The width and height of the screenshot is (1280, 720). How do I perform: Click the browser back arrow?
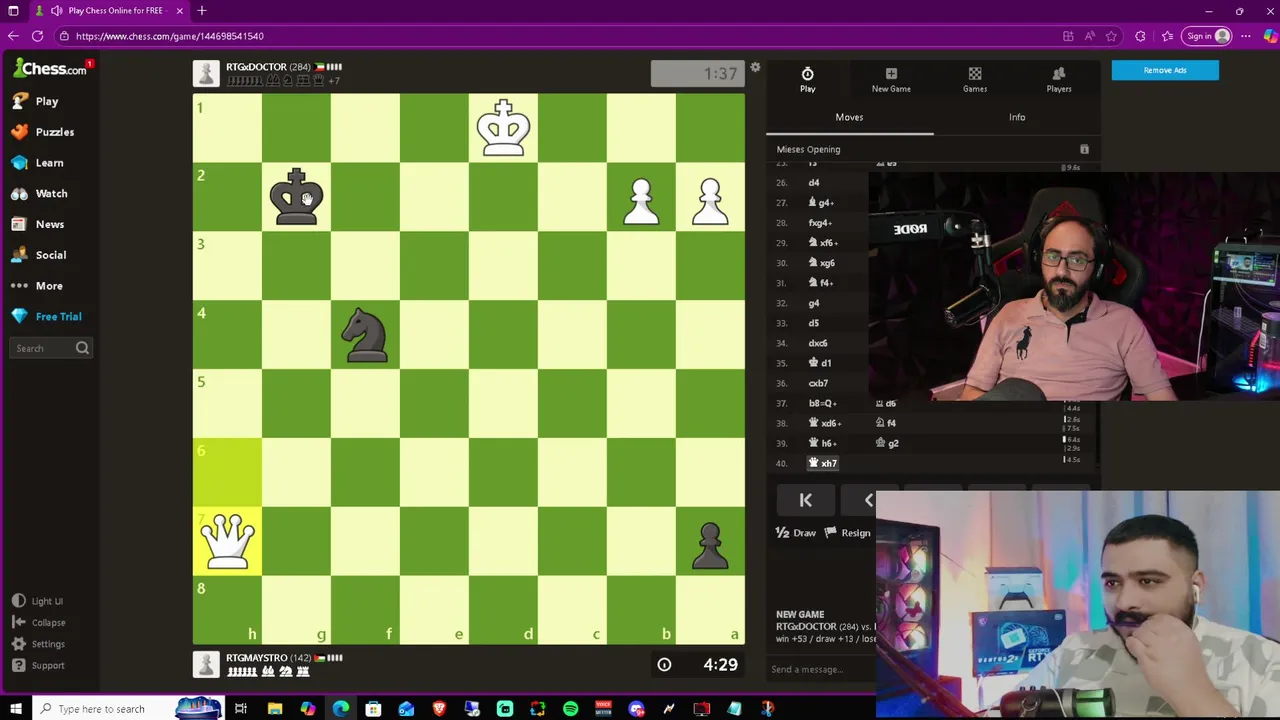tap(13, 36)
